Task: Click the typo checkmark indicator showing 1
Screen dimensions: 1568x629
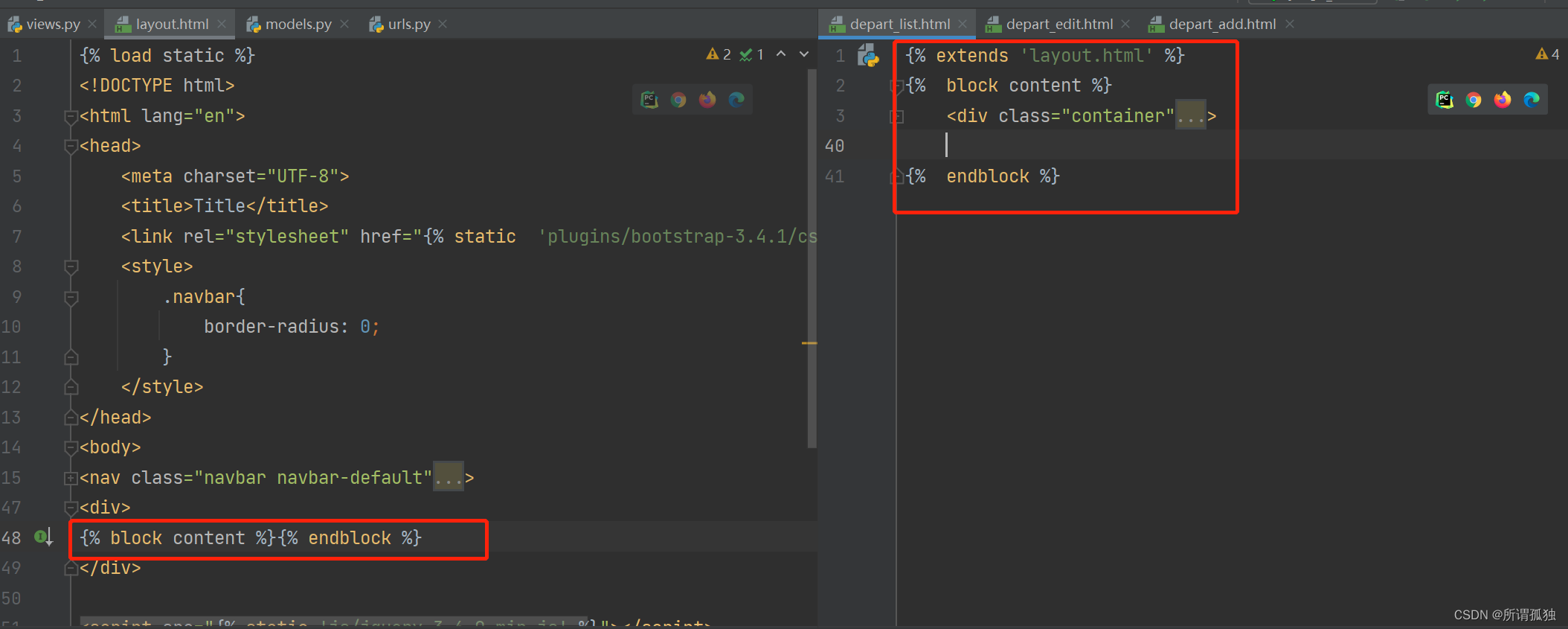Action: 752,54
